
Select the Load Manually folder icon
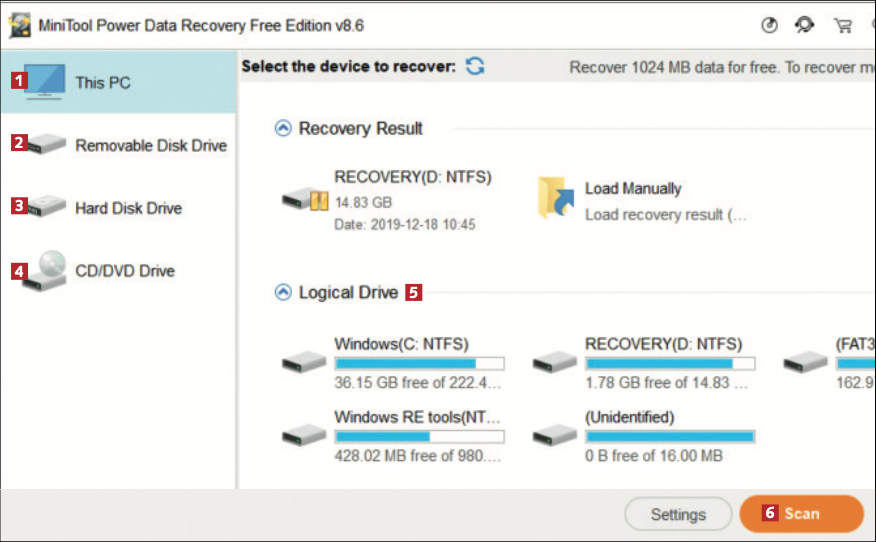pyautogui.click(x=555, y=198)
